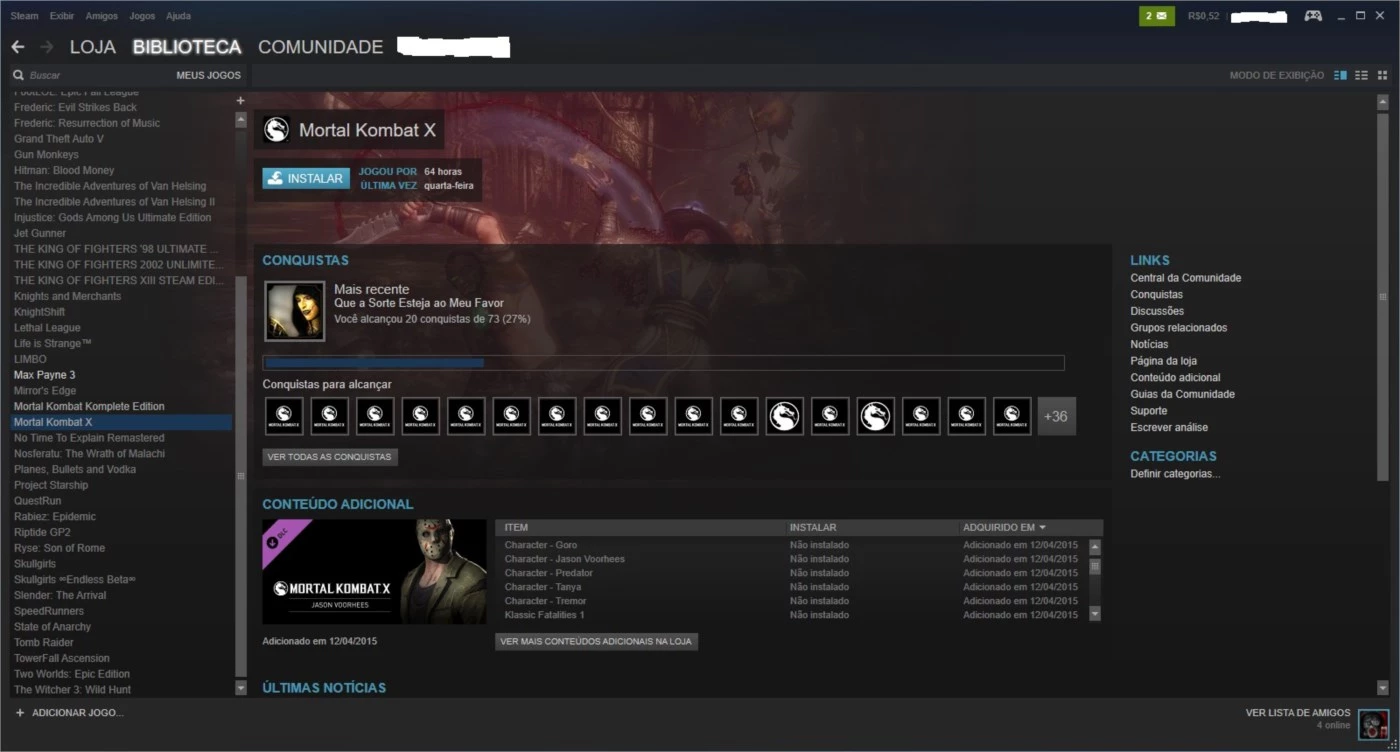Screen dimensions: 1400x752
Task: Select Tomb Raider in game list
Action: pos(122,643)
